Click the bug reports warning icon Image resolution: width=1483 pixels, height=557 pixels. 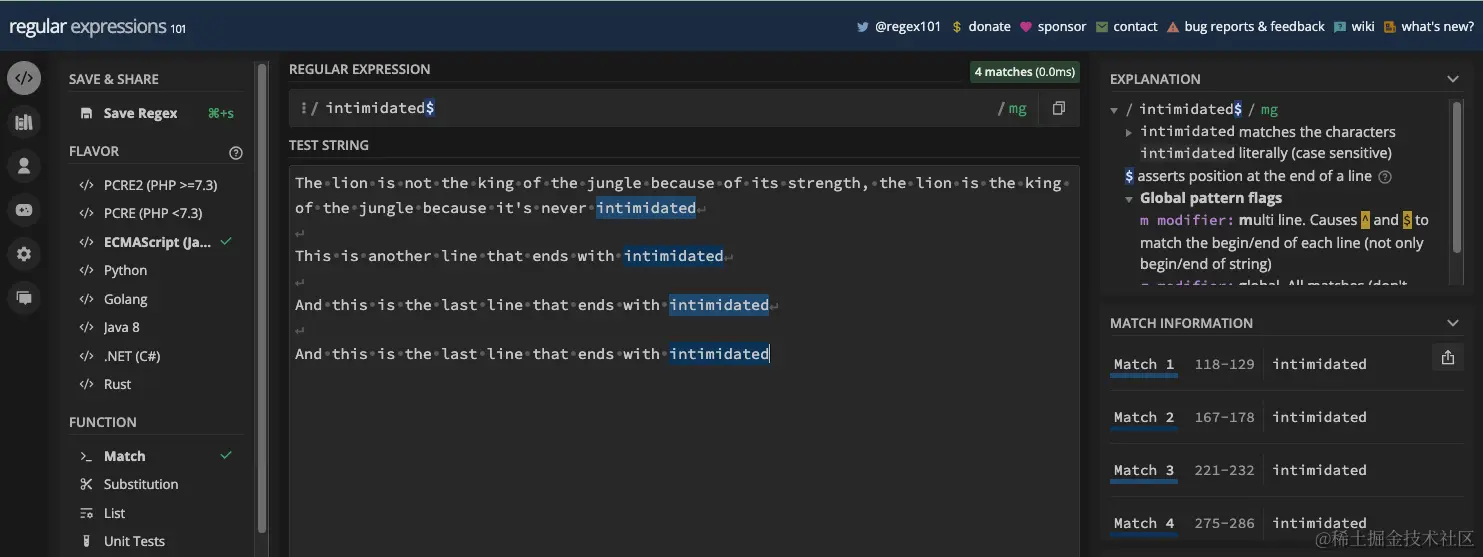click(1173, 27)
